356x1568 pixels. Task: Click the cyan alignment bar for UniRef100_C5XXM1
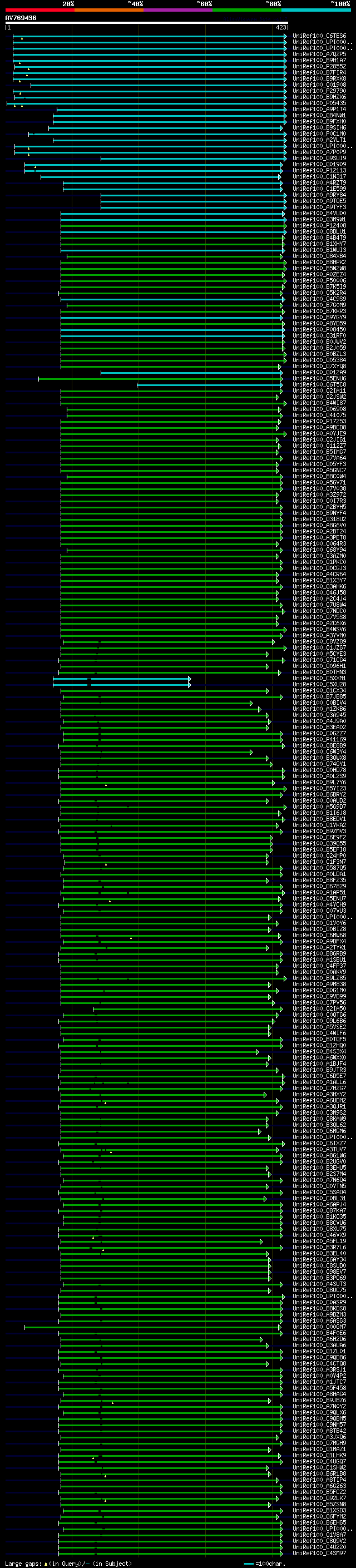tap(122, 678)
